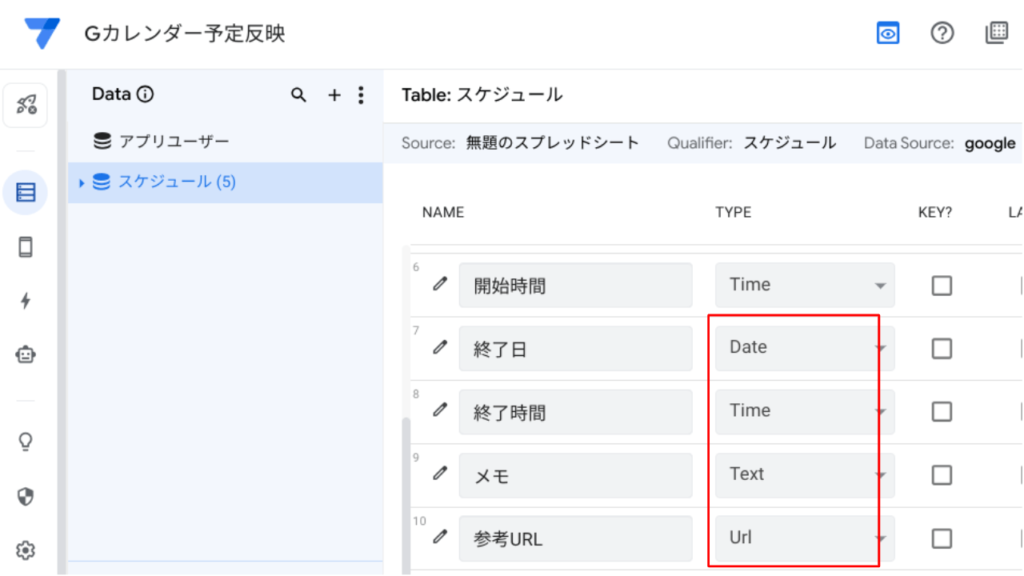Search data tables with magnifier icon
This screenshot has width=1024, height=576.
(298, 95)
